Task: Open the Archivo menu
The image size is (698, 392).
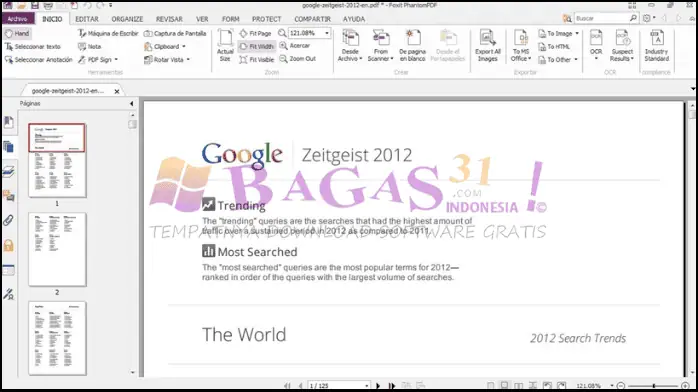Action: (x=17, y=19)
